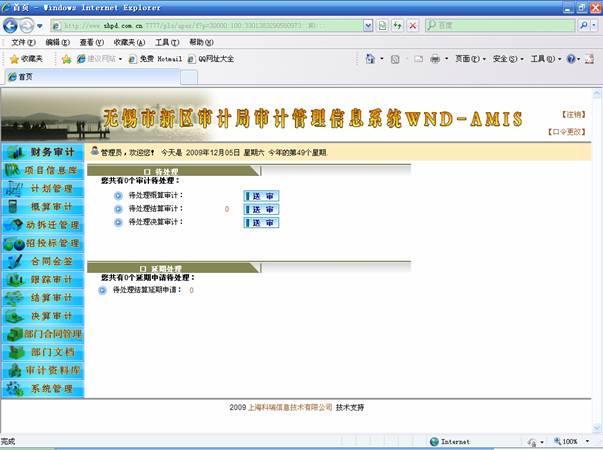
Task: Open the 工具(T) menu bar item
Action: (167, 42)
